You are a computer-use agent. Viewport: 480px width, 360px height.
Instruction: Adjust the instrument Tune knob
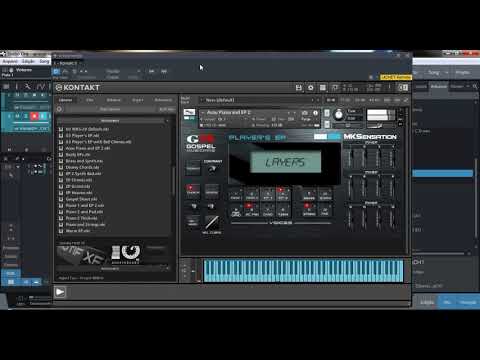click(x=339, y=115)
